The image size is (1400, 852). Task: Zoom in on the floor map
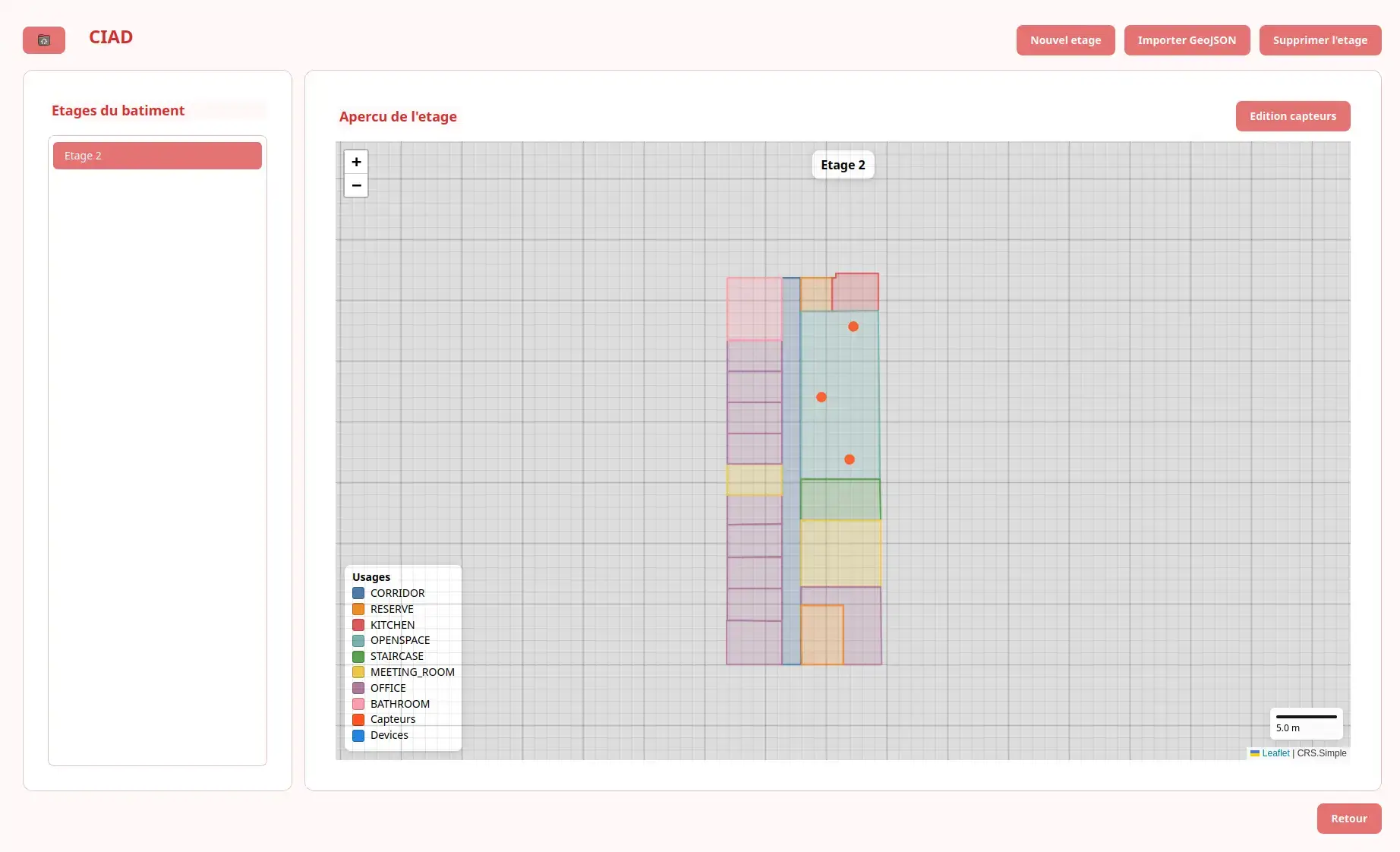click(x=356, y=162)
